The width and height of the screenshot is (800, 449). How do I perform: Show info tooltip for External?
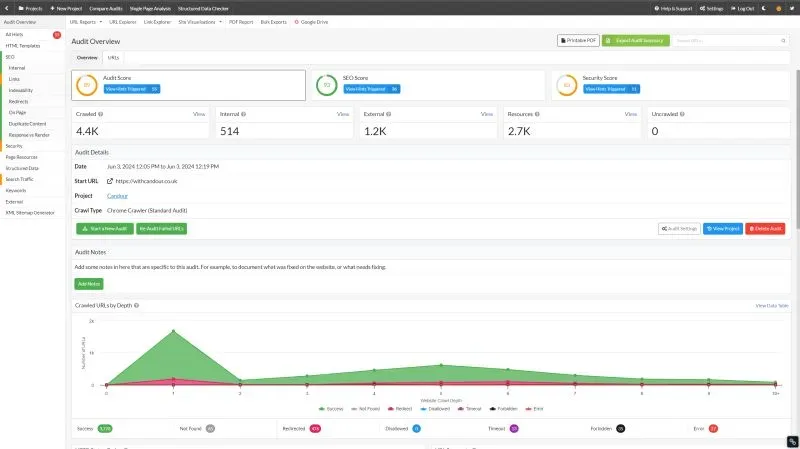coord(388,114)
